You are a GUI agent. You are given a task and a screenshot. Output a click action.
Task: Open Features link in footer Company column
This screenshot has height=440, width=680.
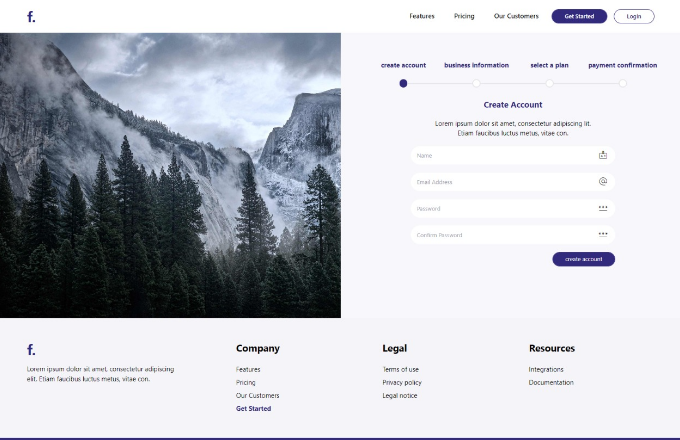coord(248,369)
